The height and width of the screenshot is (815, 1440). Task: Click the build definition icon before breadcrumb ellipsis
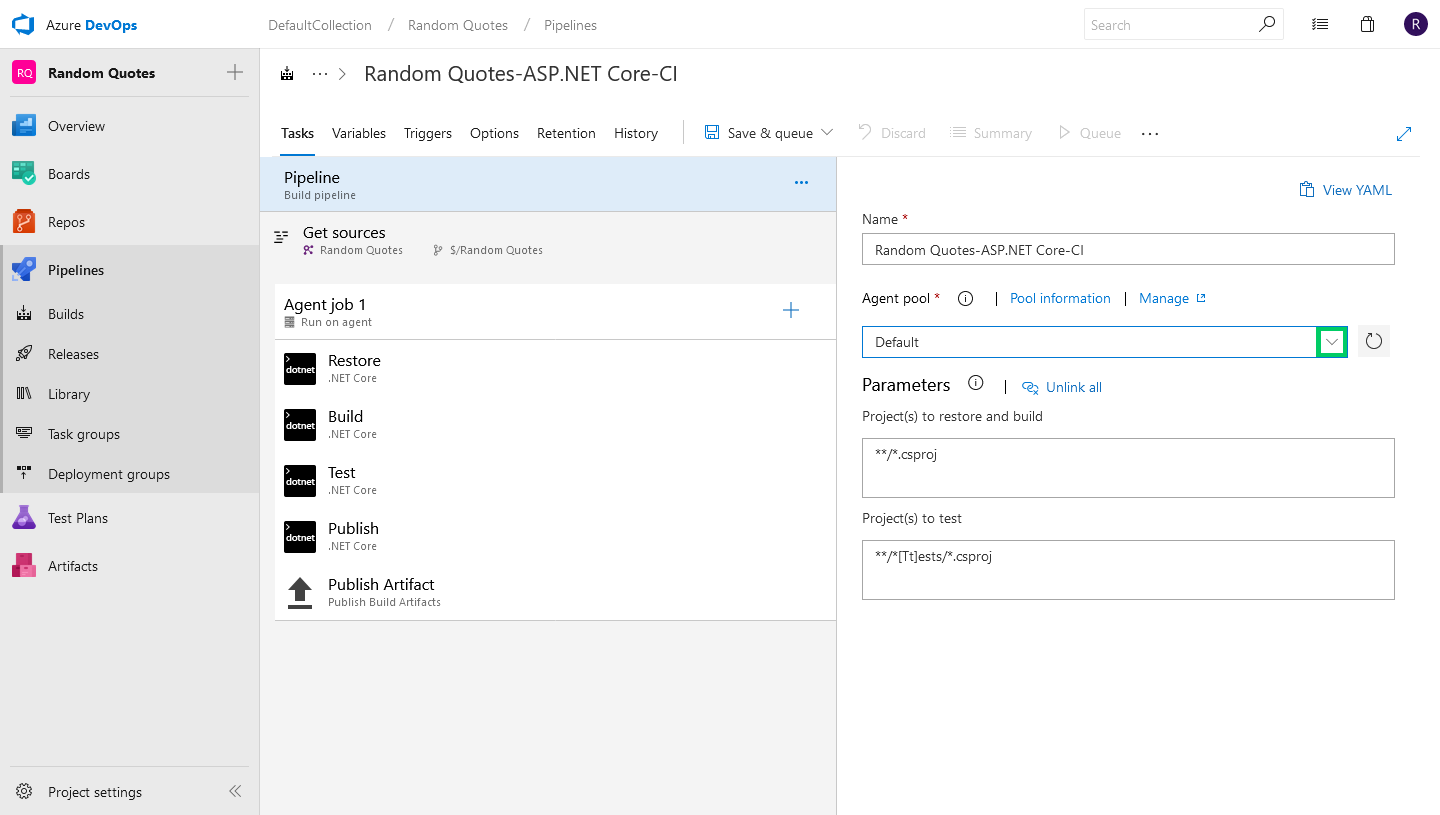288,74
